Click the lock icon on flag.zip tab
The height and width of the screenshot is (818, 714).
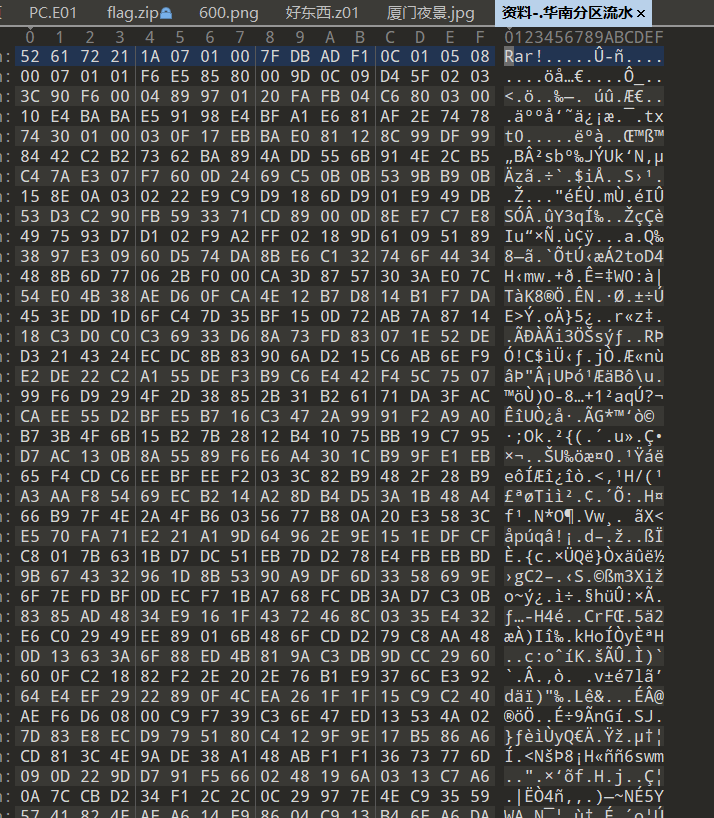[166, 13]
